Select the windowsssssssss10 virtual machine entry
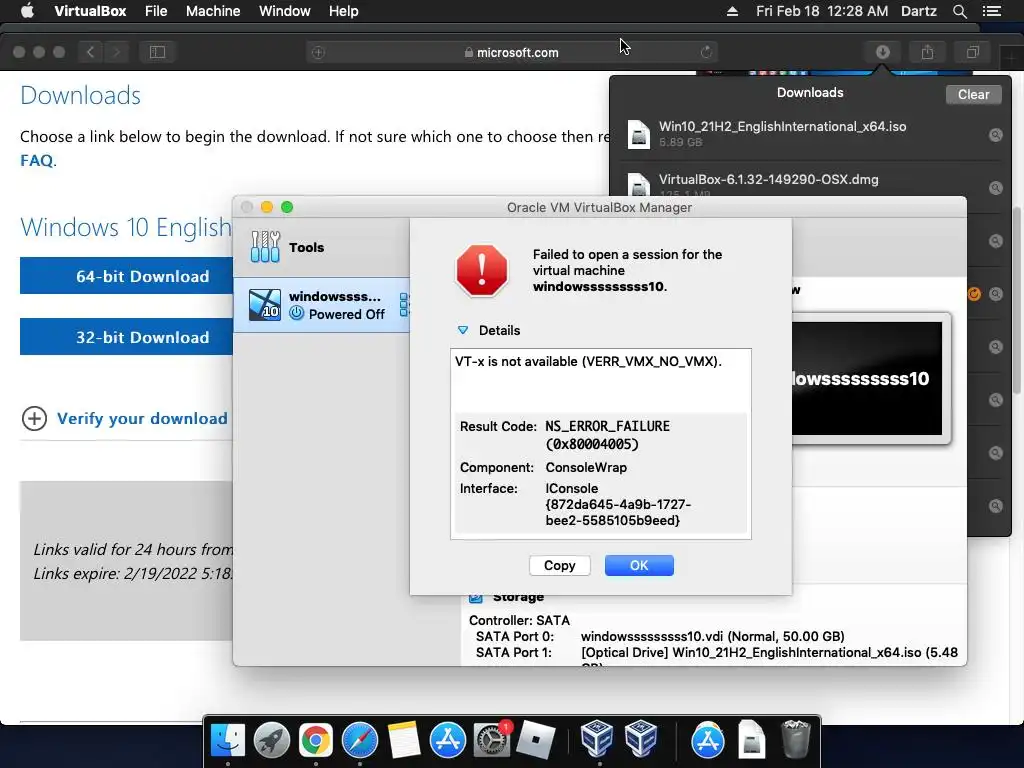Image resolution: width=1024 pixels, height=768 pixels. pyautogui.click(x=321, y=305)
